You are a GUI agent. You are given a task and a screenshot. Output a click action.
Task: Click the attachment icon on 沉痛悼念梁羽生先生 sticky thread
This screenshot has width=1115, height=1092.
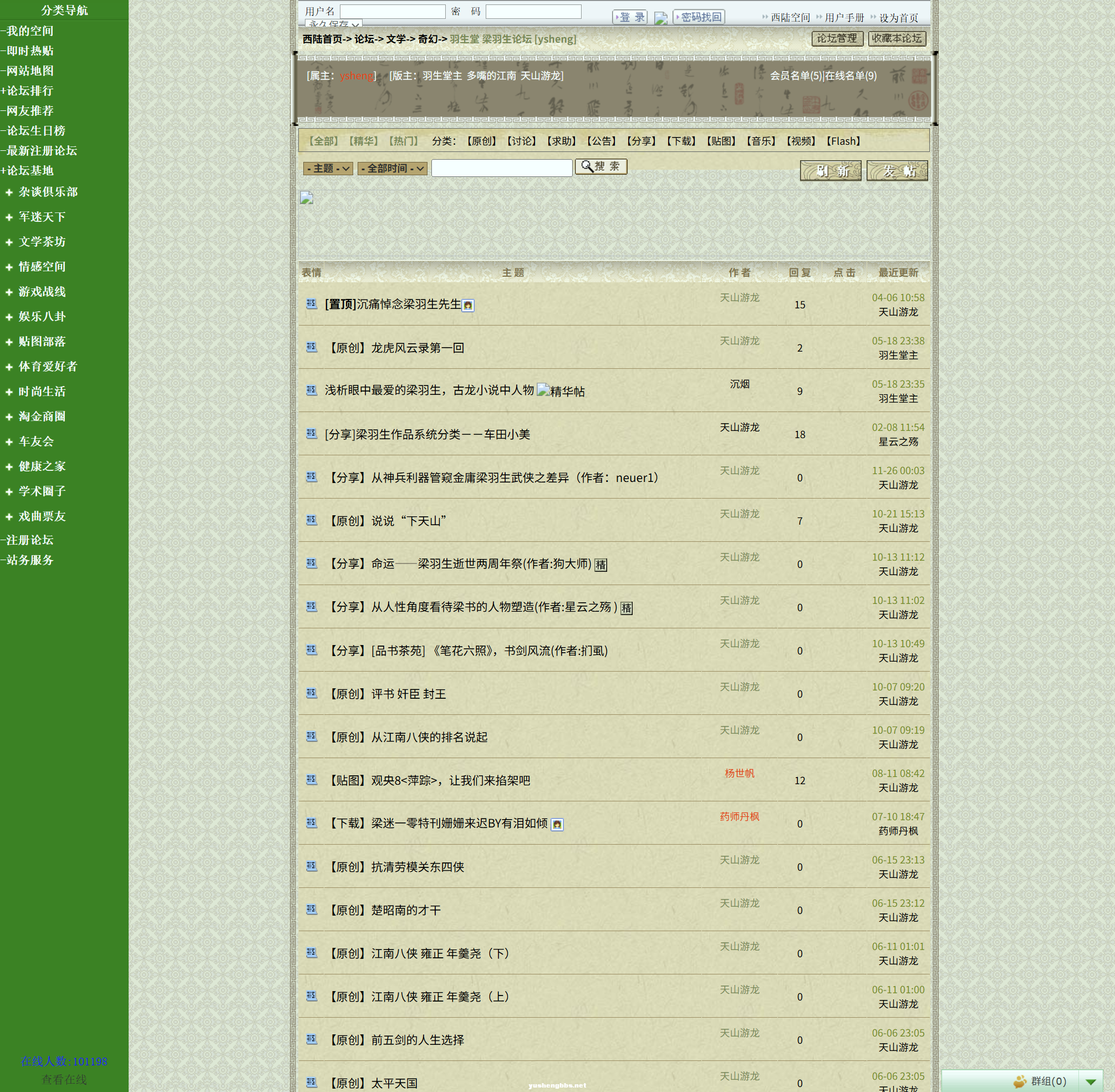[469, 306]
